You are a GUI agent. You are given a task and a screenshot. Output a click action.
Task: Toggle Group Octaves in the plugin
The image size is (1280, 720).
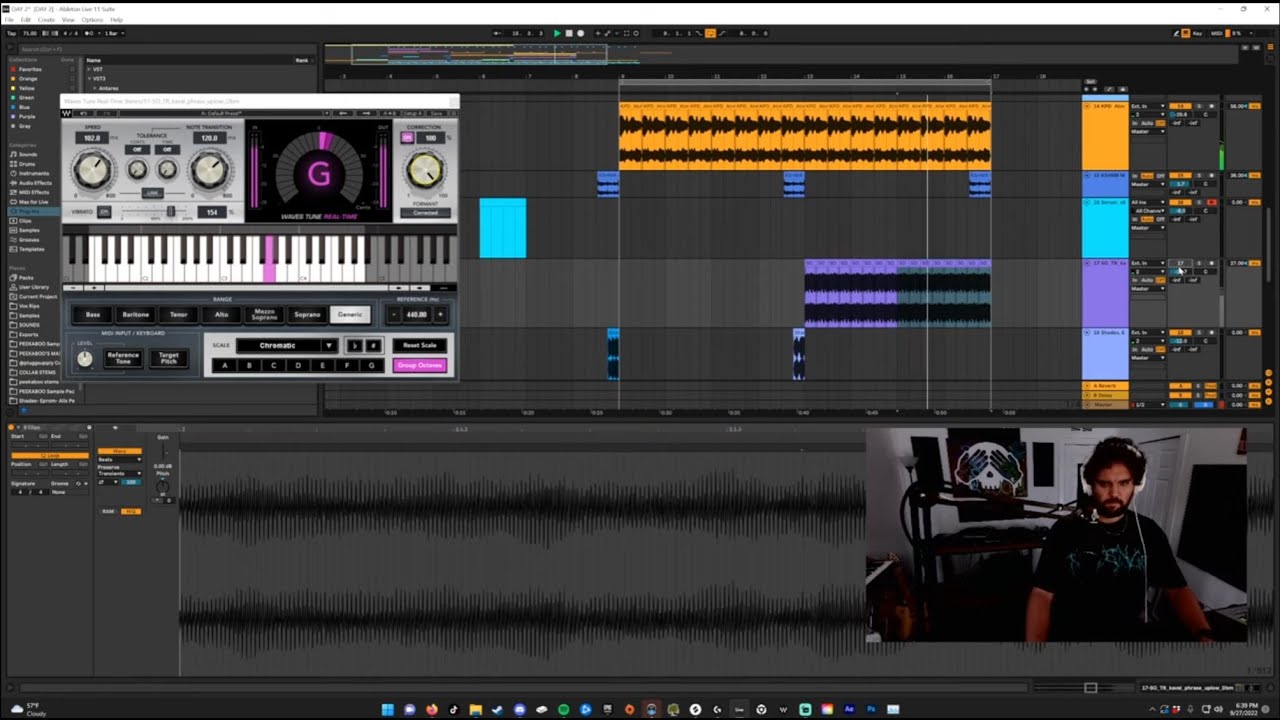(x=419, y=365)
